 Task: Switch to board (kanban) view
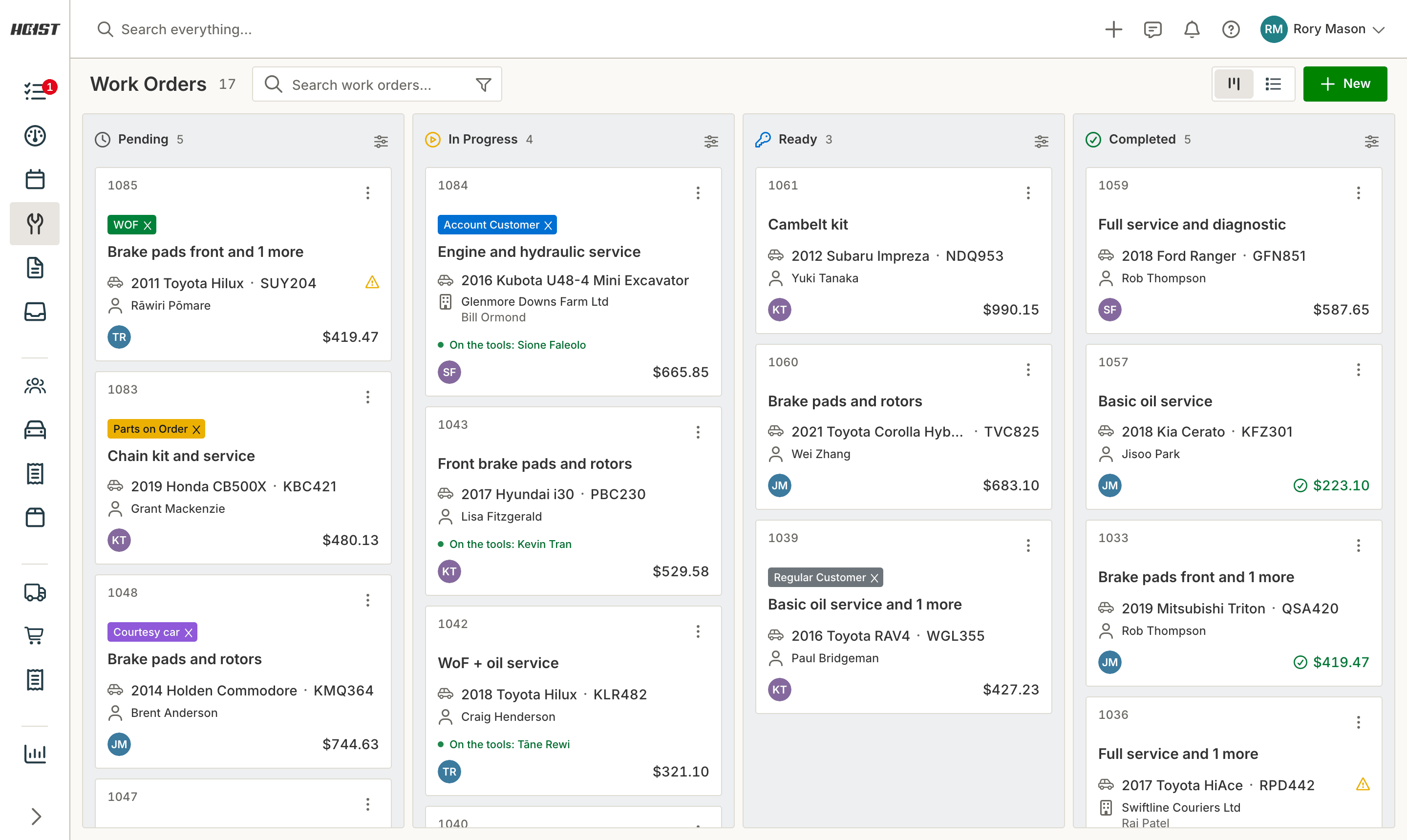coord(1234,84)
